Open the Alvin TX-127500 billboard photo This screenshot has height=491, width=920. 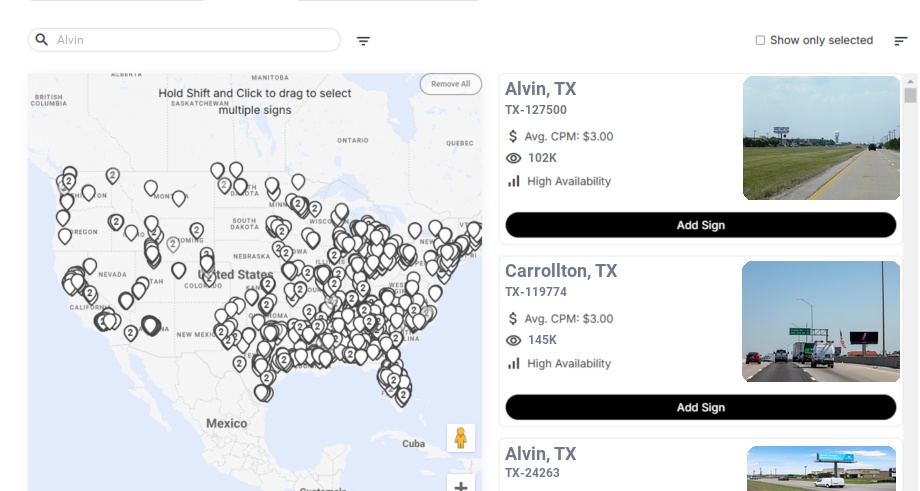click(821, 138)
